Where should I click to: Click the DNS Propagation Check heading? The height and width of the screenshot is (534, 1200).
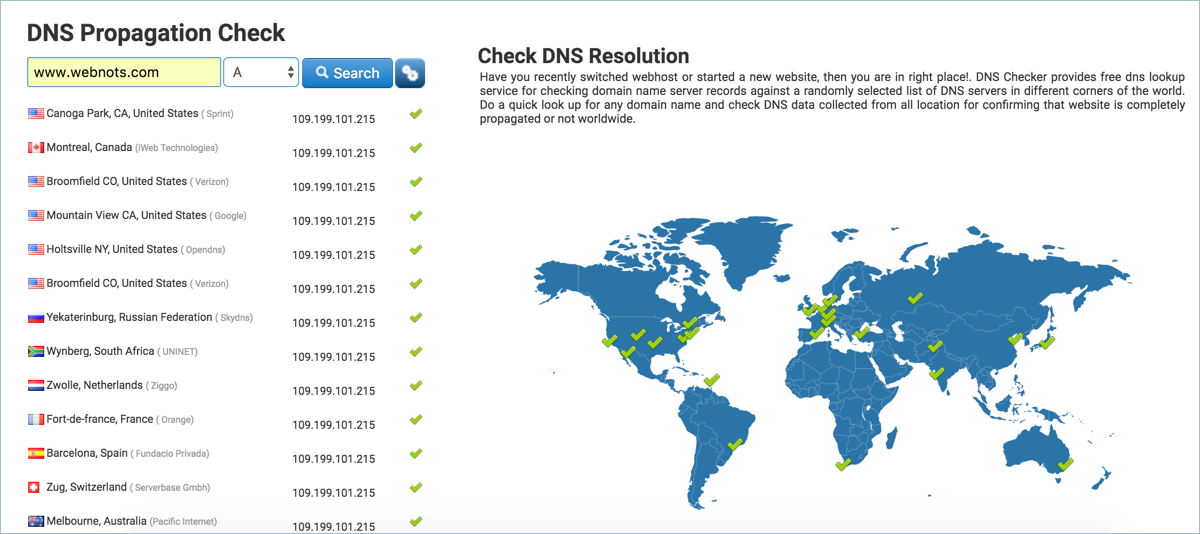click(156, 33)
